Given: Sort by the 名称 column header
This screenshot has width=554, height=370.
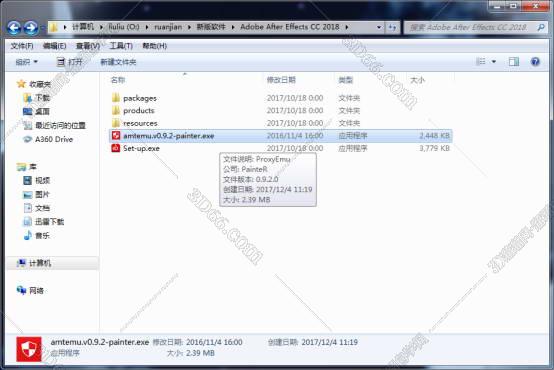Looking at the screenshot, I should [x=118, y=80].
